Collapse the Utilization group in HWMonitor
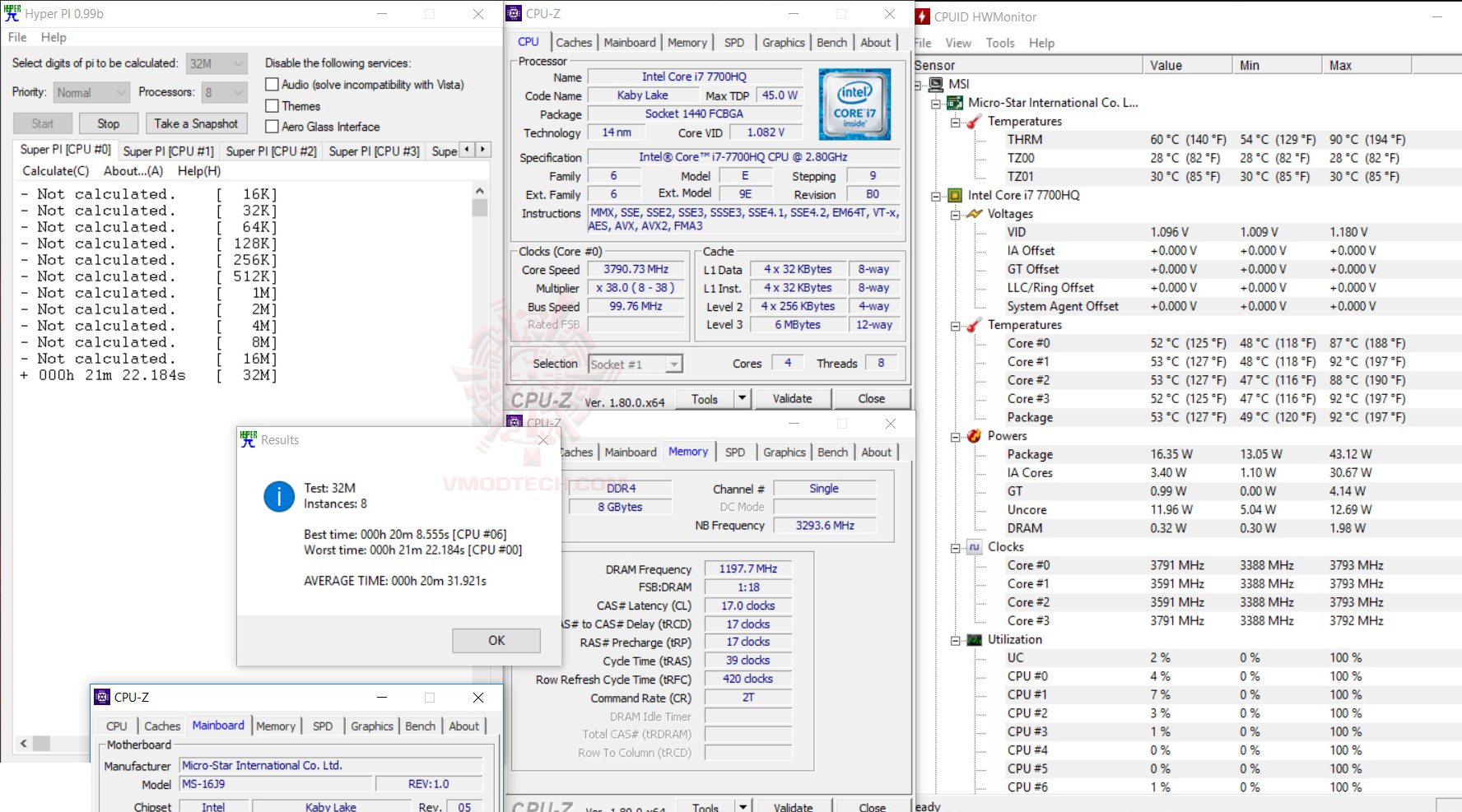Viewport: 1462px width, 812px height. (955, 640)
